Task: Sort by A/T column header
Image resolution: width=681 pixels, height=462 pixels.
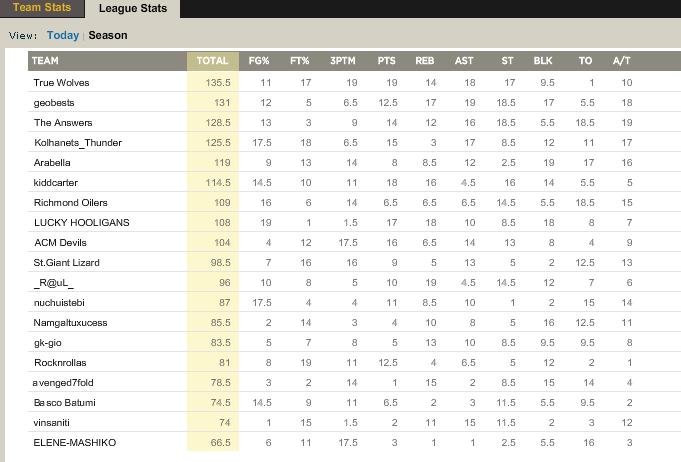Action: [x=621, y=61]
